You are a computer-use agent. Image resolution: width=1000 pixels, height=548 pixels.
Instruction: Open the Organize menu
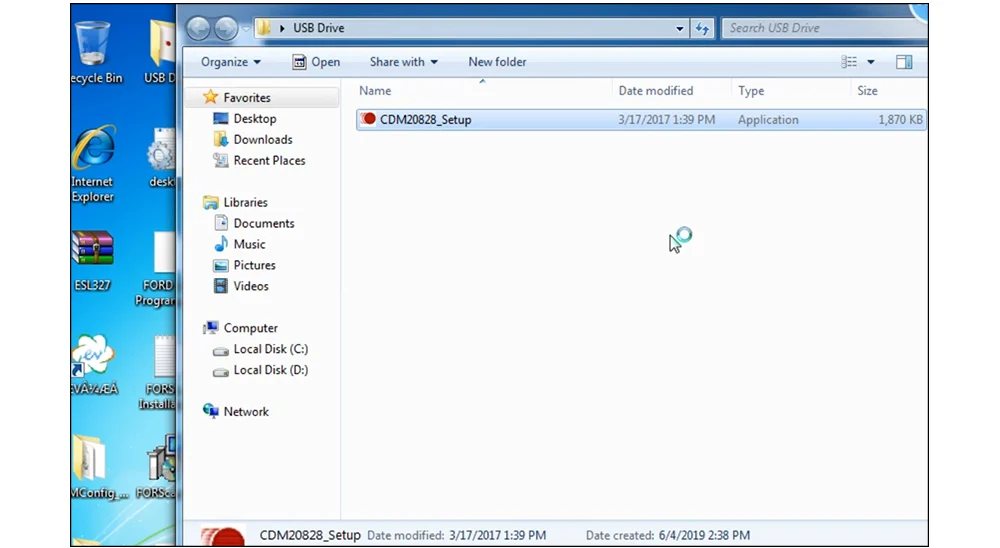tap(231, 62)
